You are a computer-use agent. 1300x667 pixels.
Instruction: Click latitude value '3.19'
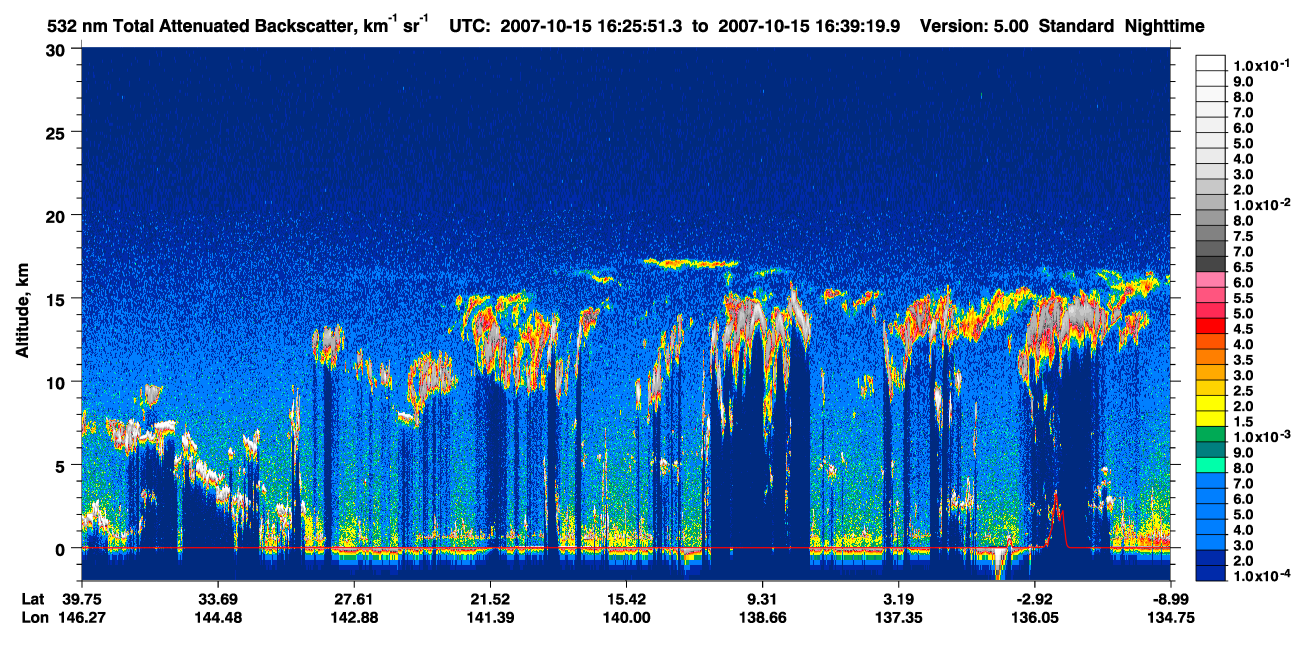pyautogui.click(x=898, y=598)
